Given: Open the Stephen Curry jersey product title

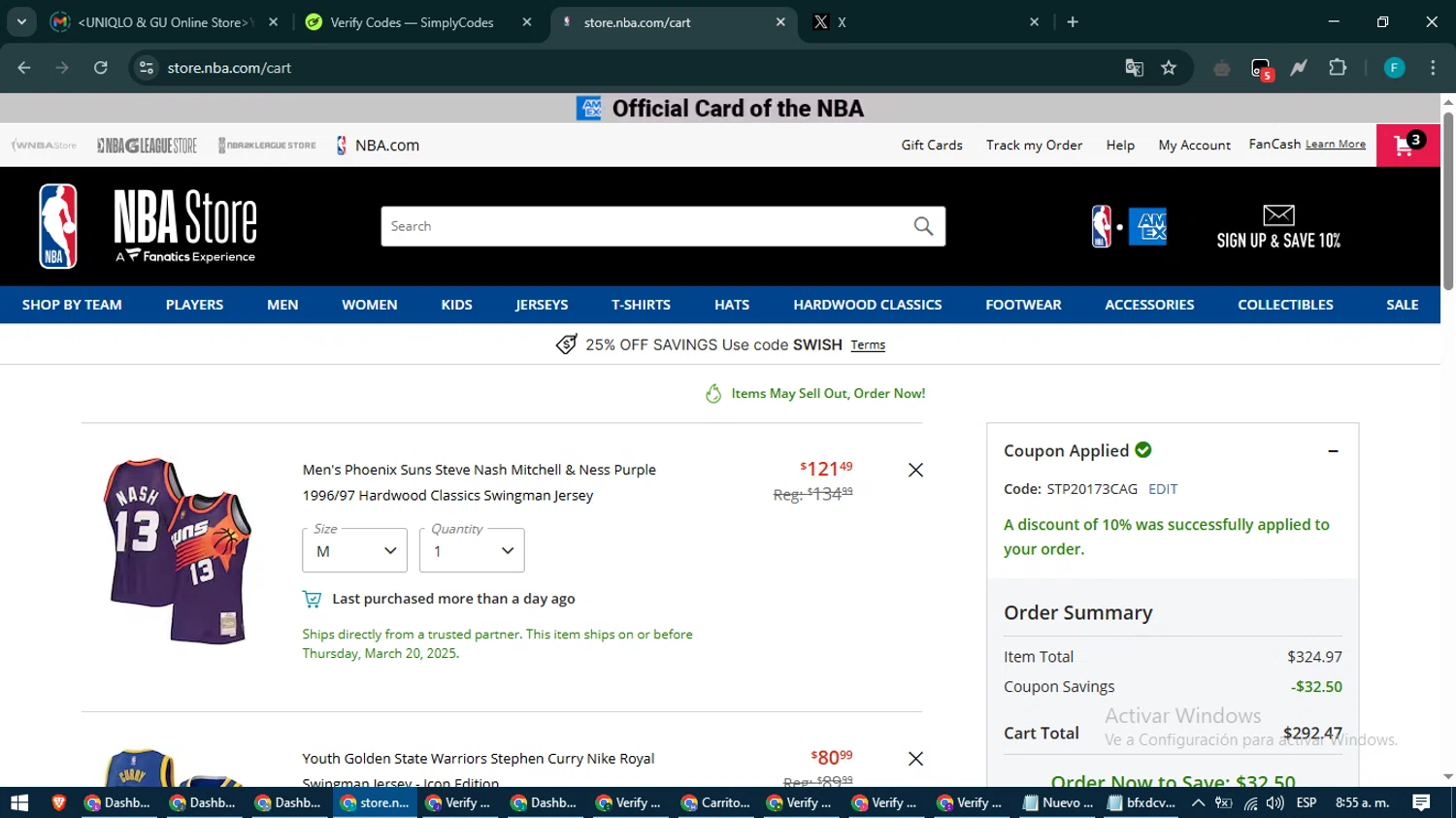Looking at the screenshot, I should (479, 769).
